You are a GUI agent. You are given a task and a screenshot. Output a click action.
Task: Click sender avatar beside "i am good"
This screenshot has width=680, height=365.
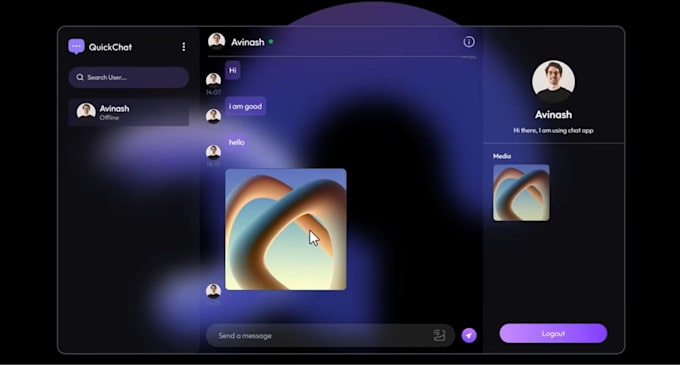pos(213,116)
